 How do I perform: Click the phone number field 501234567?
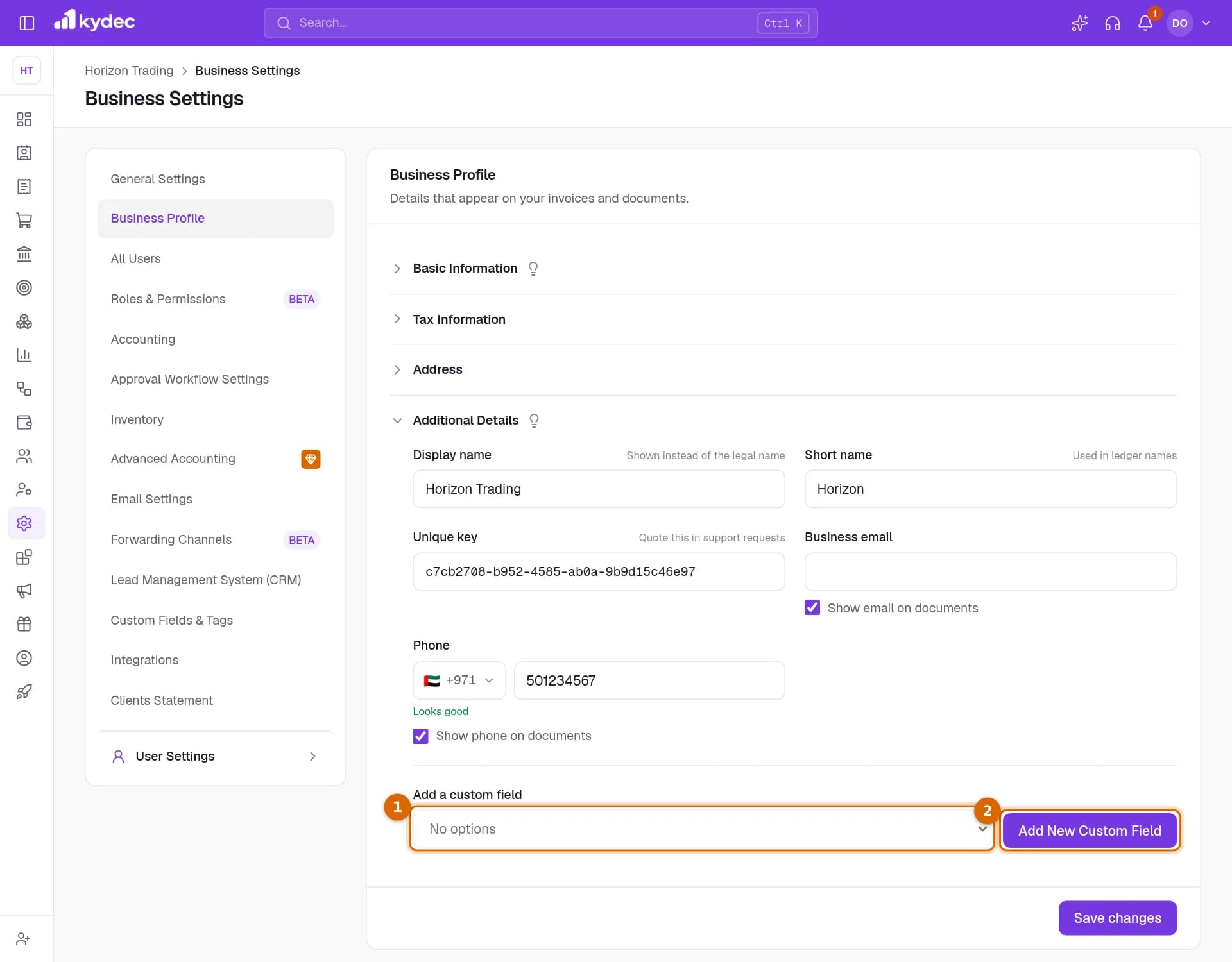click(649, 680)
